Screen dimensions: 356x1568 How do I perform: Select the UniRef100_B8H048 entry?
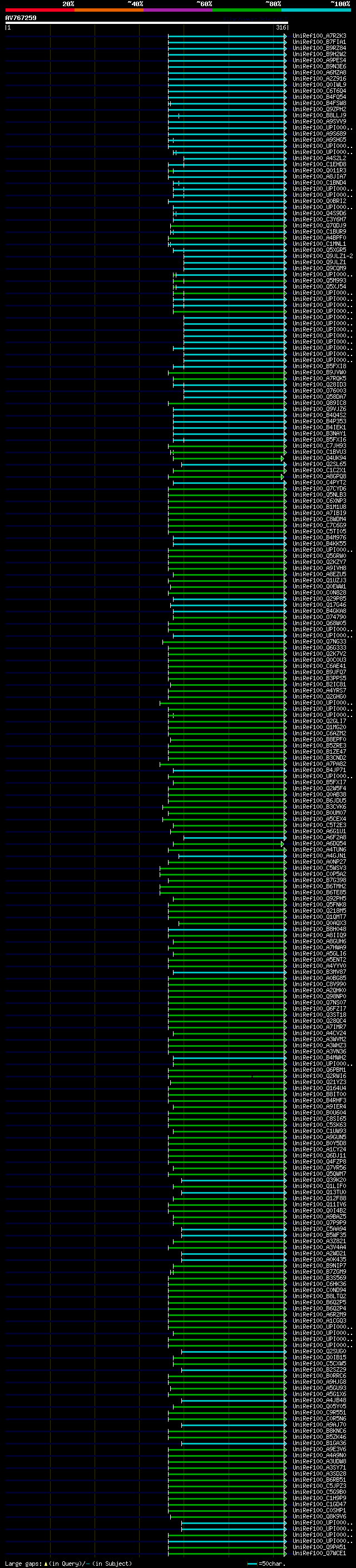click(319, 929)
